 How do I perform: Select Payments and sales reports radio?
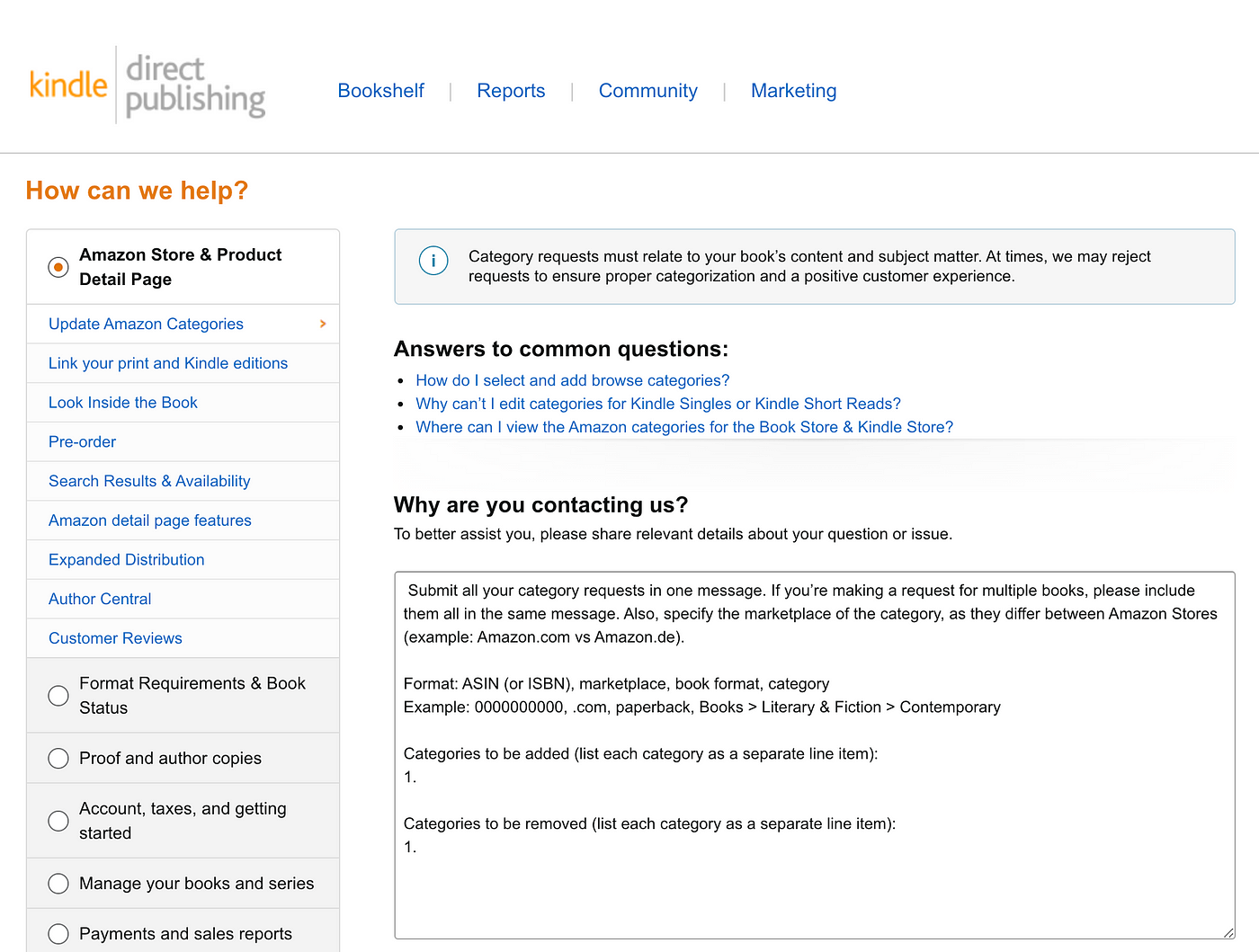[58, 934]
